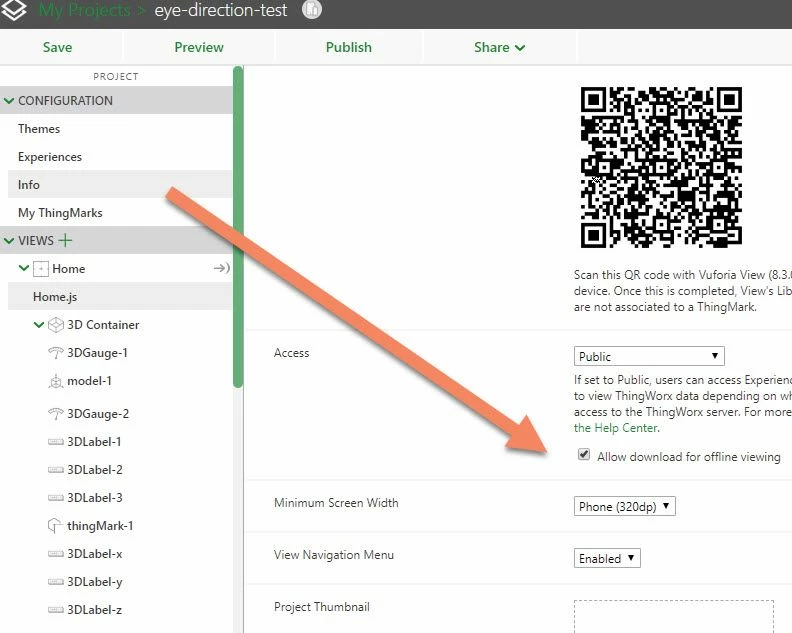This screenshot has width=792, height=633.
Task: Click the eye-direction-test project title
Action: pyautogui.click(x=221, y=10)
